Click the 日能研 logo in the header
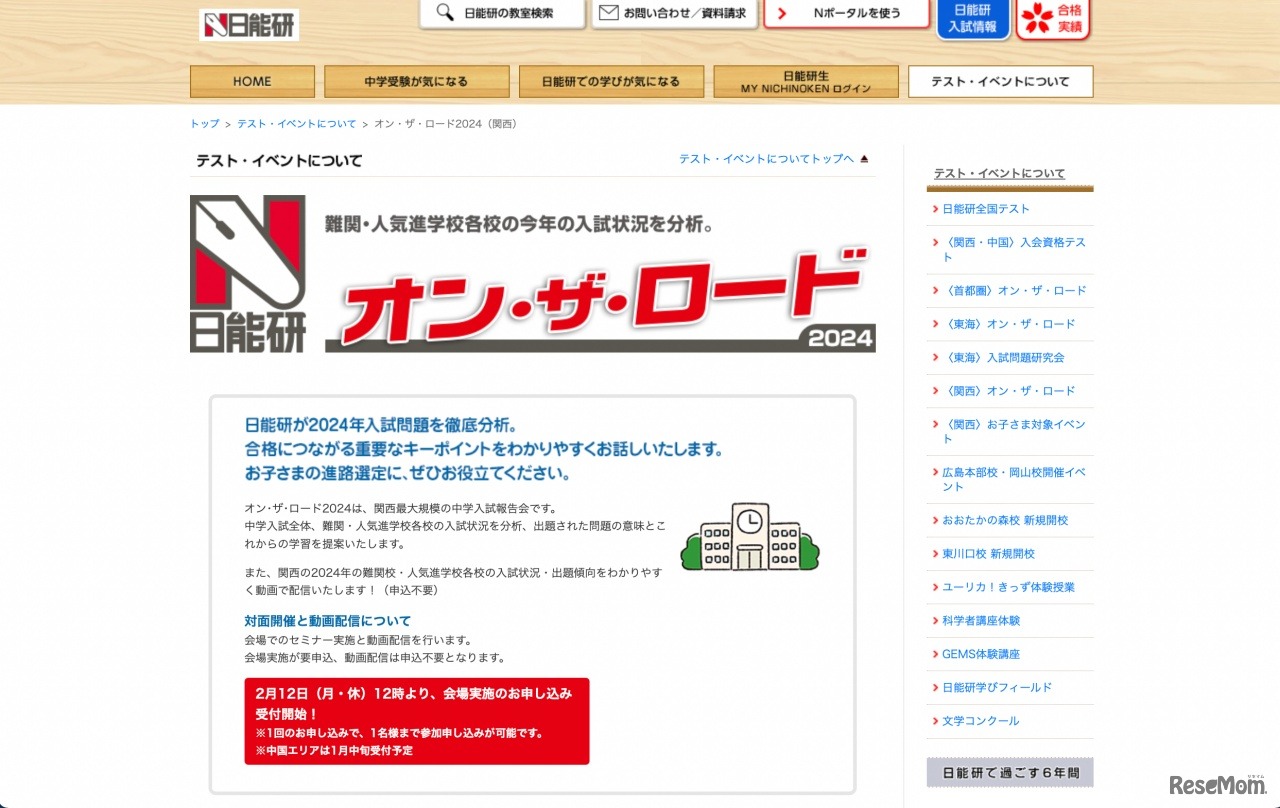 (x=249, y=25)
